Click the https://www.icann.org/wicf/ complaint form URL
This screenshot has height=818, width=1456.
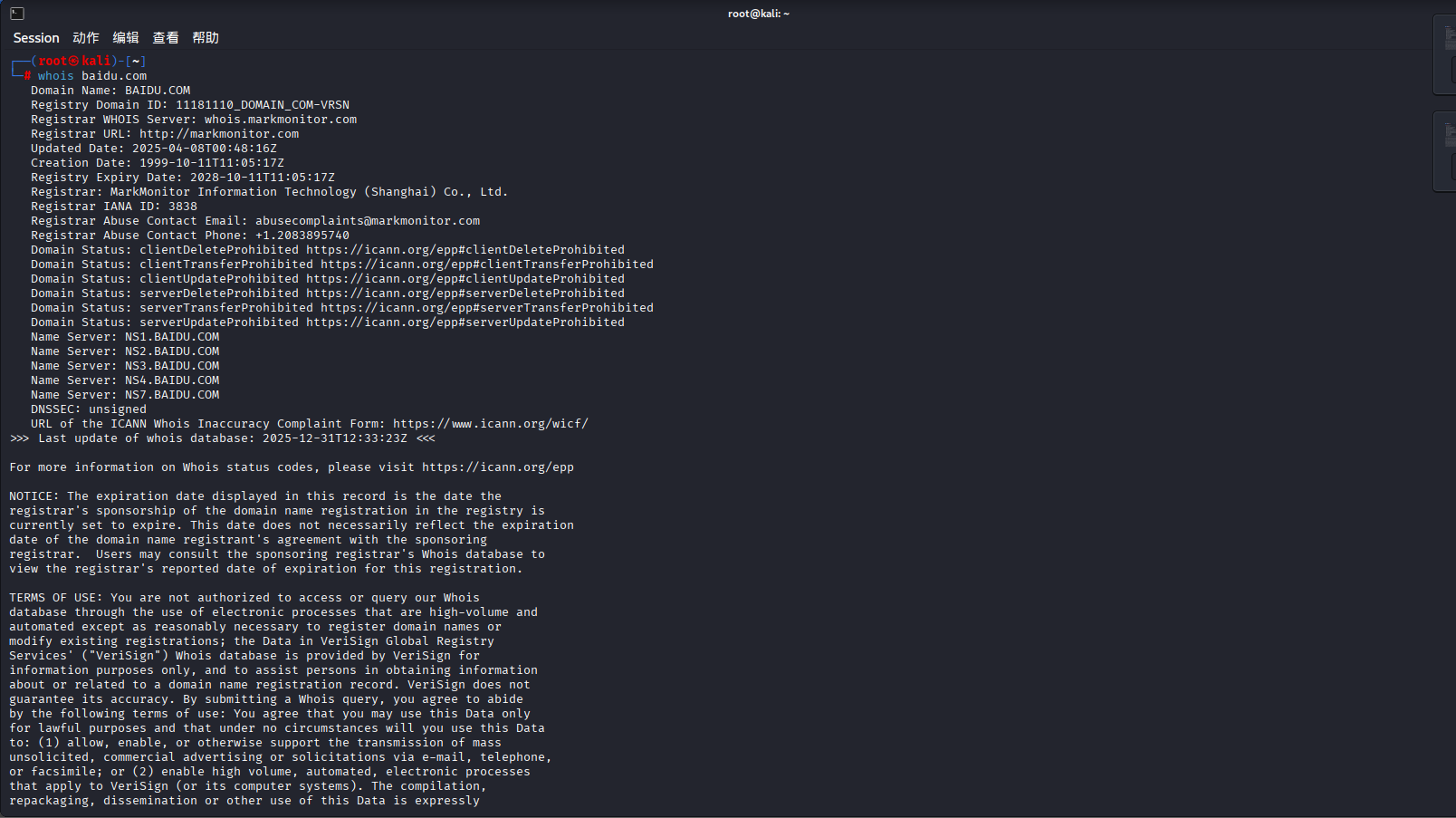(491, 424)
